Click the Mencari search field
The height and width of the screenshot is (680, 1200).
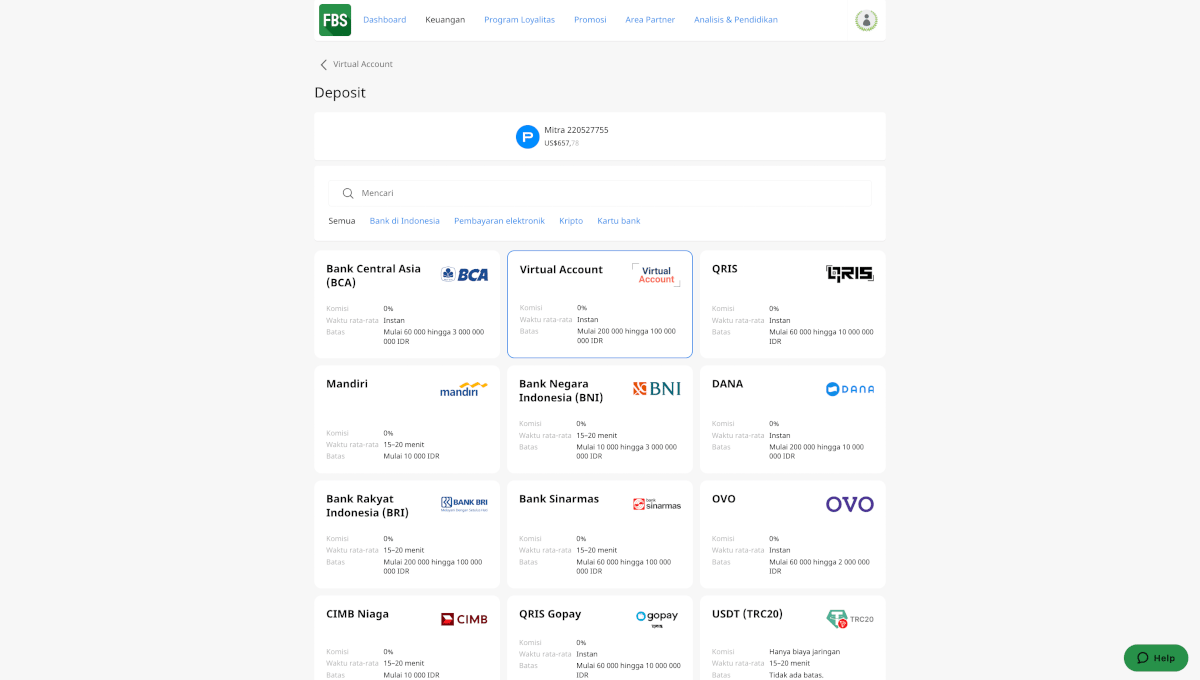coord(600,194)
